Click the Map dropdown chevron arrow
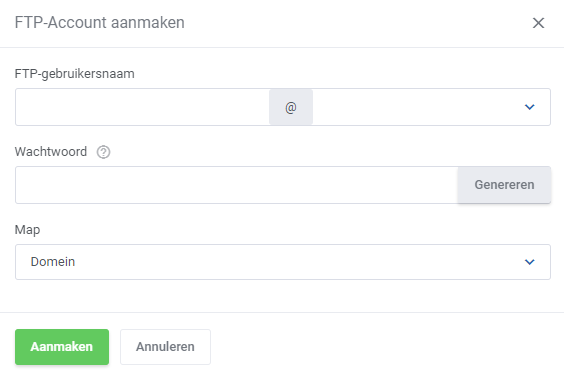 [529, 262]
